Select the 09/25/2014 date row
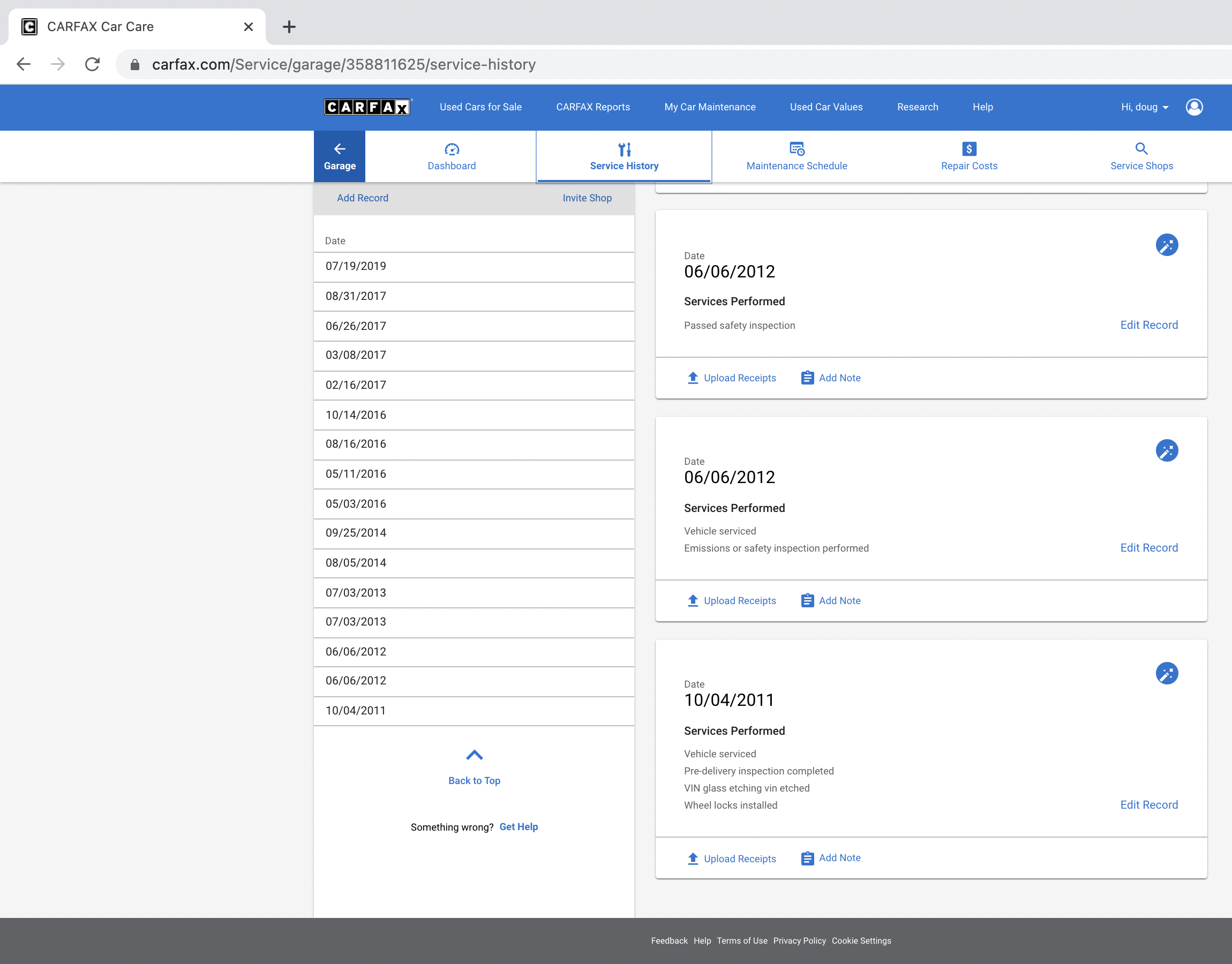This screenshot has width=1232, height=964. coord(474,533)
